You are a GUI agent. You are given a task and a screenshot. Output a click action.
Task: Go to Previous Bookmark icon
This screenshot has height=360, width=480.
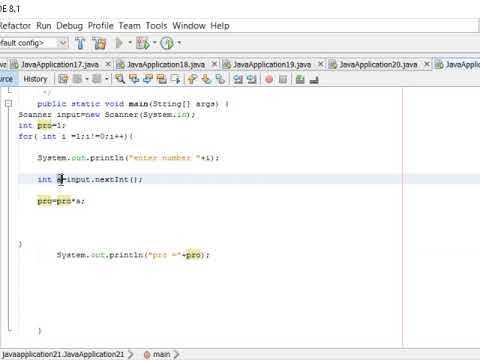[192, 79]
